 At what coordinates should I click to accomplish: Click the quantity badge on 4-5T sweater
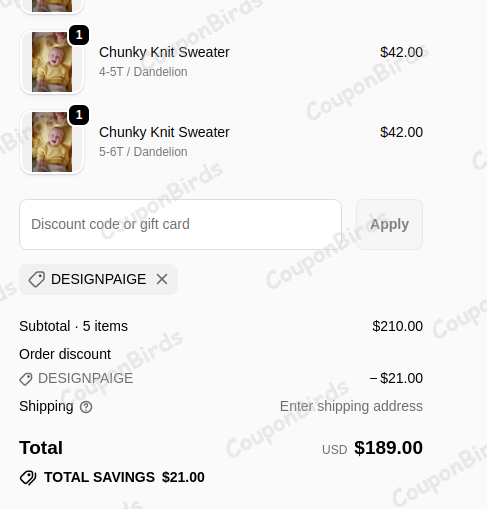coord(79,35)
